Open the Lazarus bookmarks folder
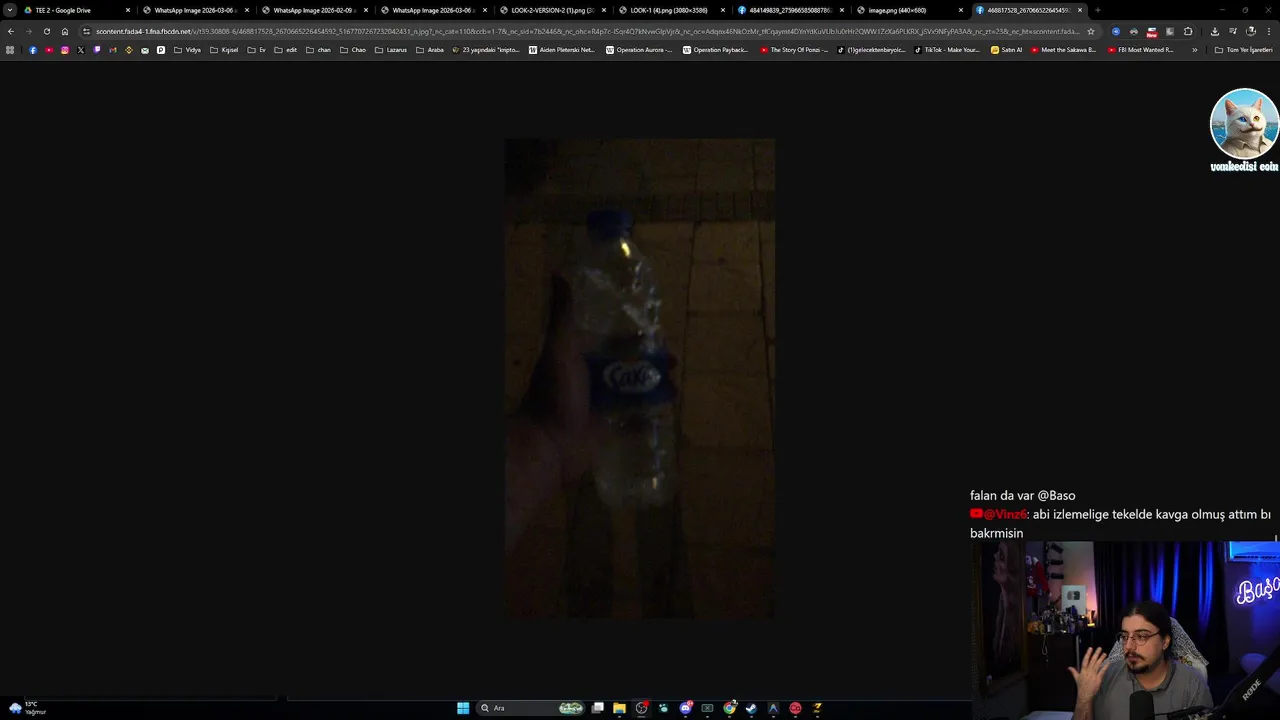This screenshot has height=720, width=1280. click(391, 50)
